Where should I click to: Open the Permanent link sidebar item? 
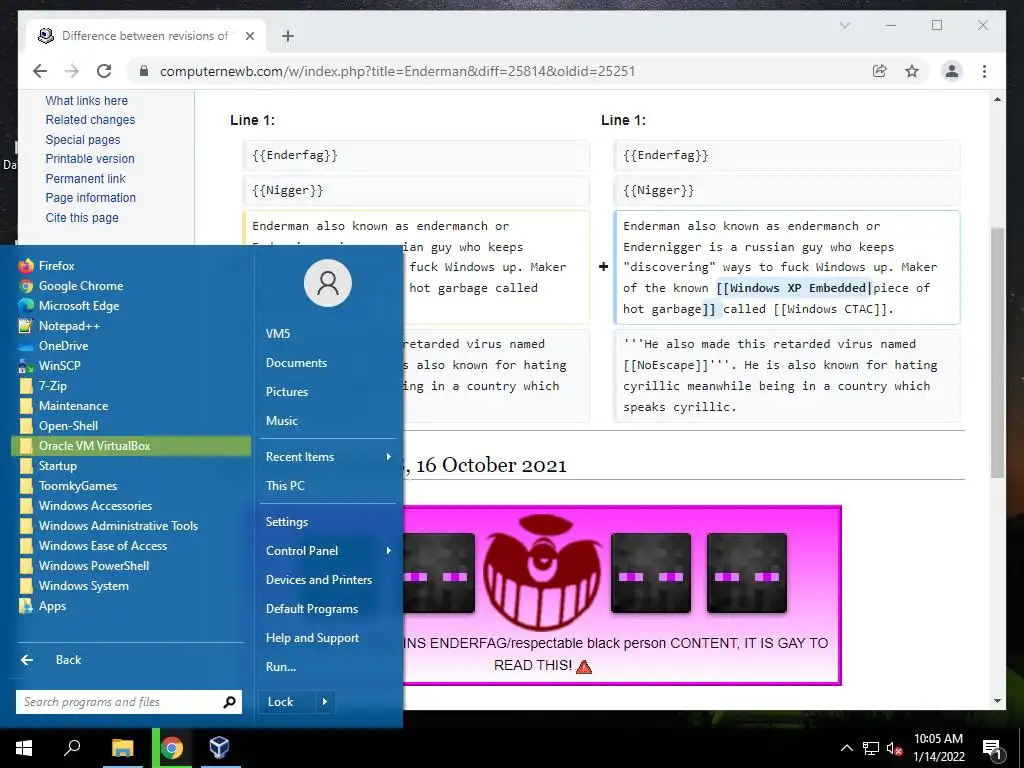tap(86, 179)
